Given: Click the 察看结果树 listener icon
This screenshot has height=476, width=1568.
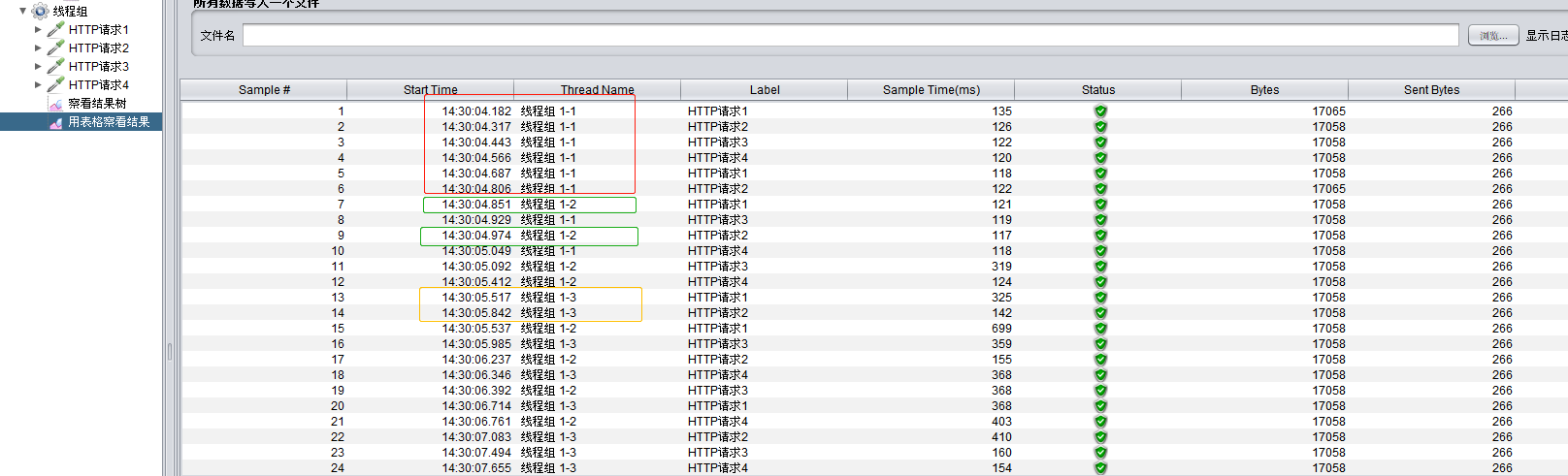Looking at the screenshot, I should click(x=55, y=104).
